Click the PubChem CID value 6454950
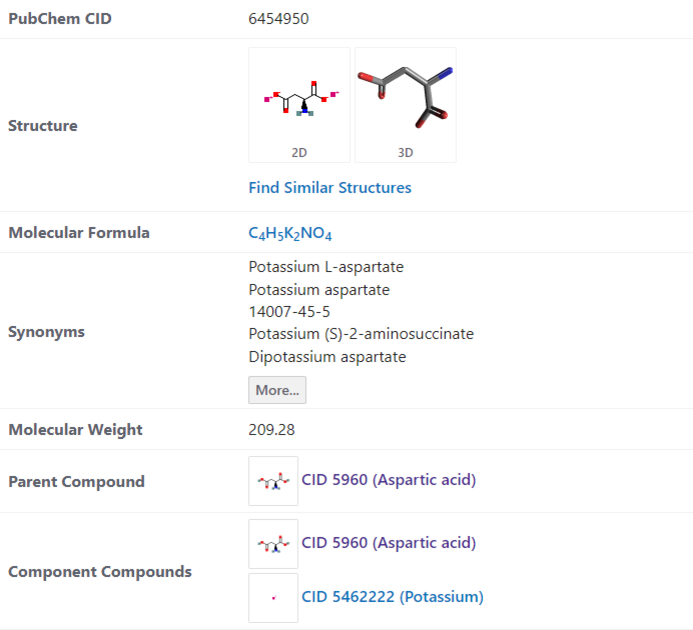 coord(281,18)
